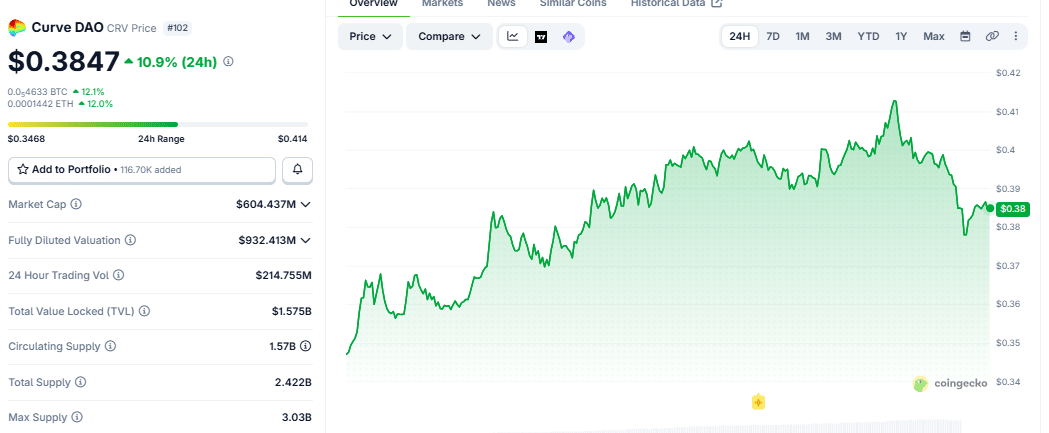Switch to the Similar Coins tab
Image resolution: width=1049 pixels, height=433 pixels.
point(573,3)
